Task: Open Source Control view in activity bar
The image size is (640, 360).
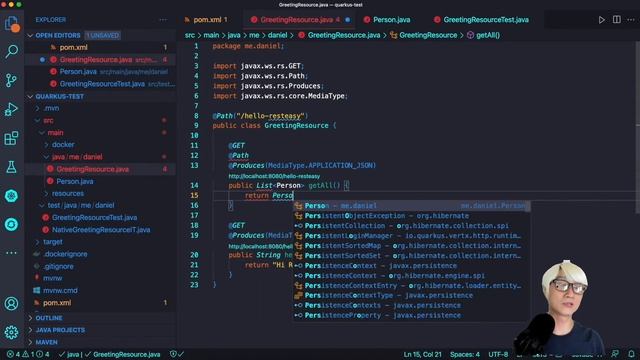Action: pos(11,80)
